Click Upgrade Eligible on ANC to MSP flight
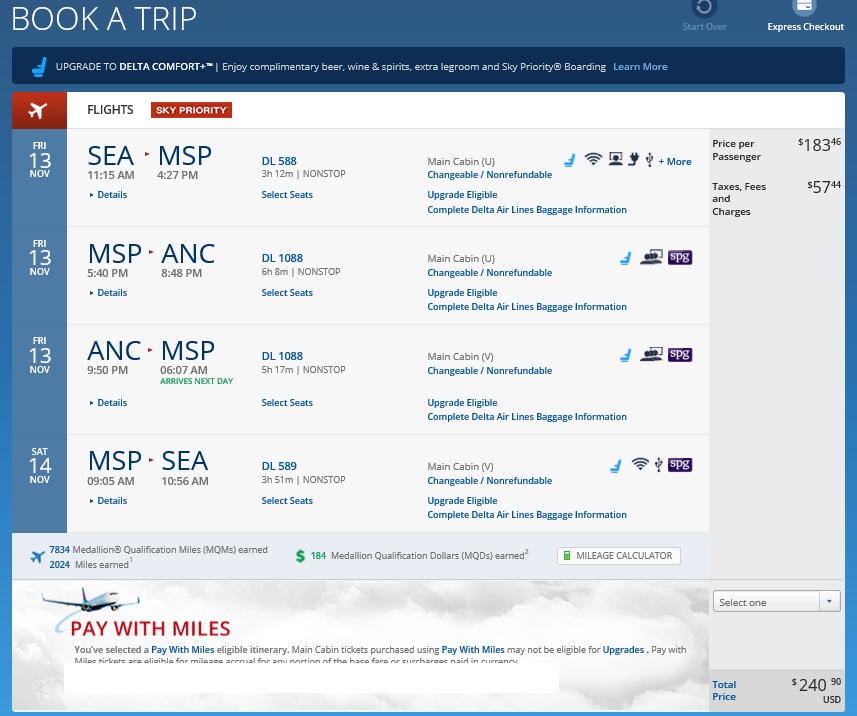This screenshot has height=716, width=857. point(462,403)
